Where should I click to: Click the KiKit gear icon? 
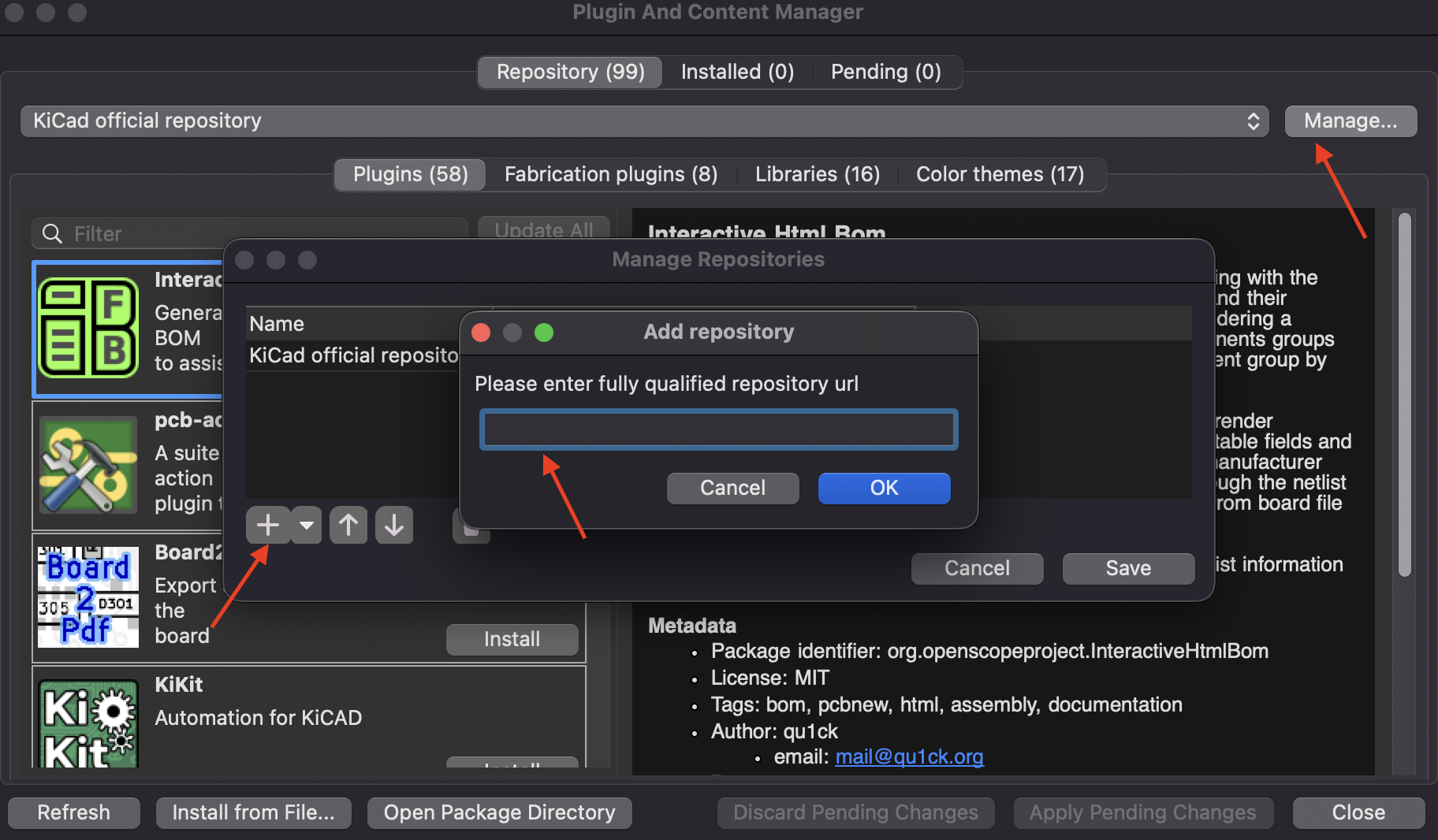pyautogui.click(x=88, y=721)
